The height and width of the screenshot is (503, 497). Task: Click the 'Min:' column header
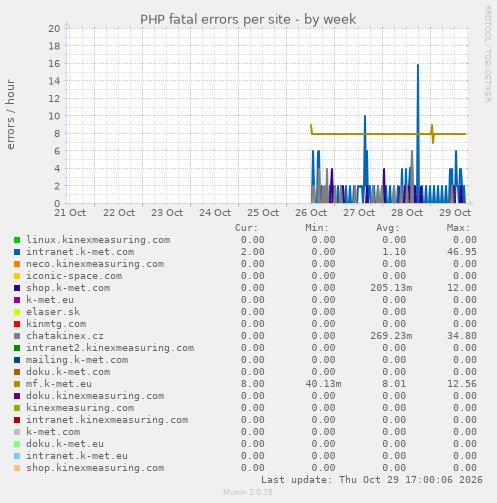click(x=317, y=228)
